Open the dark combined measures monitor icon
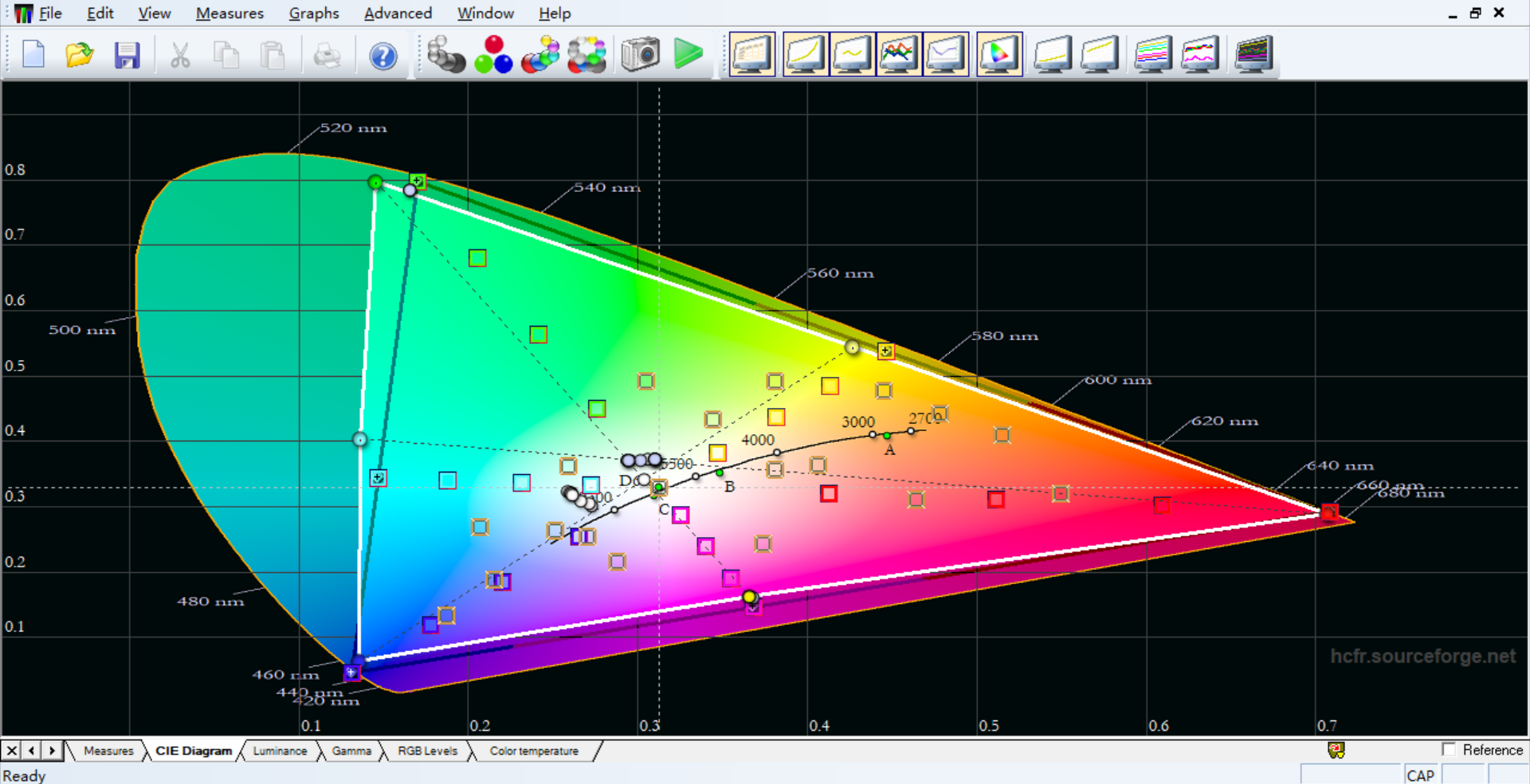Image resolution: width=1530 pixels, height=784 pixels. click(x=1253, y=55)
